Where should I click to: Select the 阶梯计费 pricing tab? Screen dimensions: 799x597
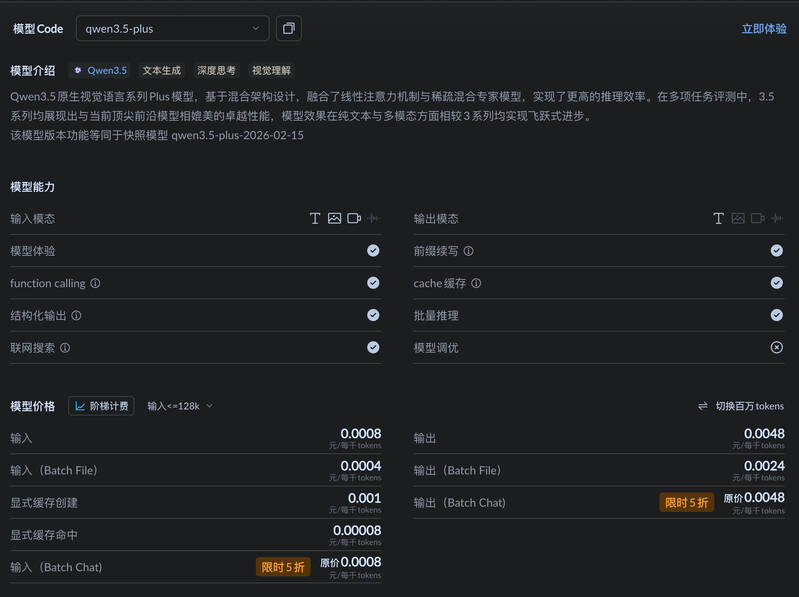(101, 406)
